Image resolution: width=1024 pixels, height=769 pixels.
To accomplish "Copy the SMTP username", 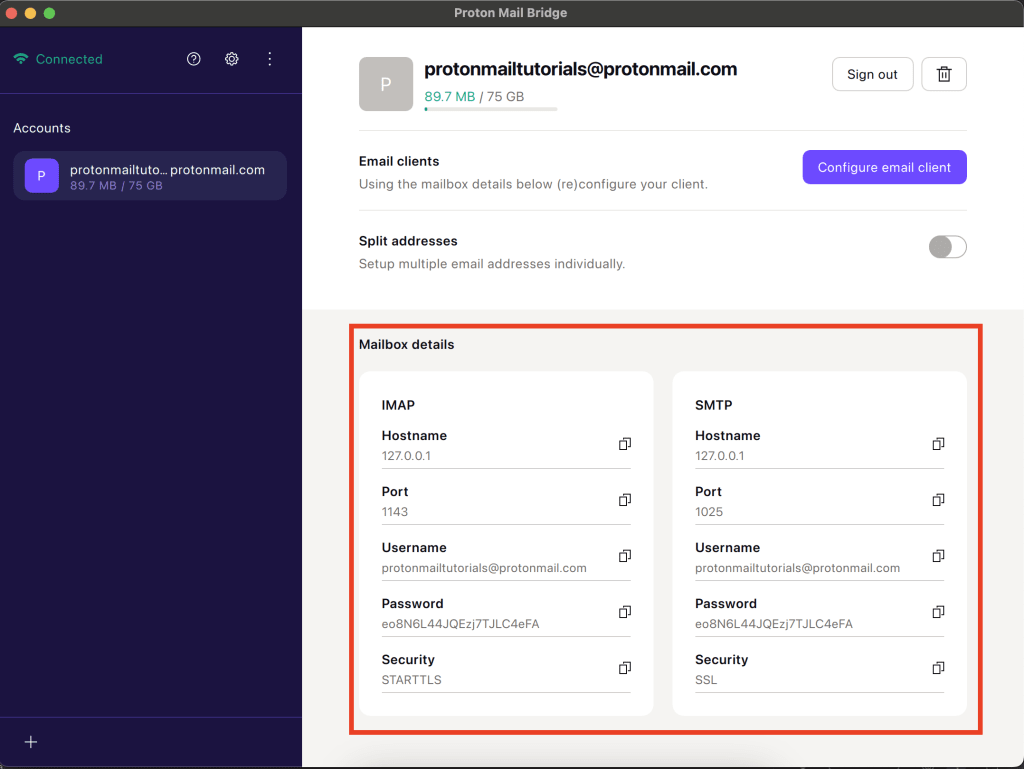I will pyautogui.click(x=938, y=556).
